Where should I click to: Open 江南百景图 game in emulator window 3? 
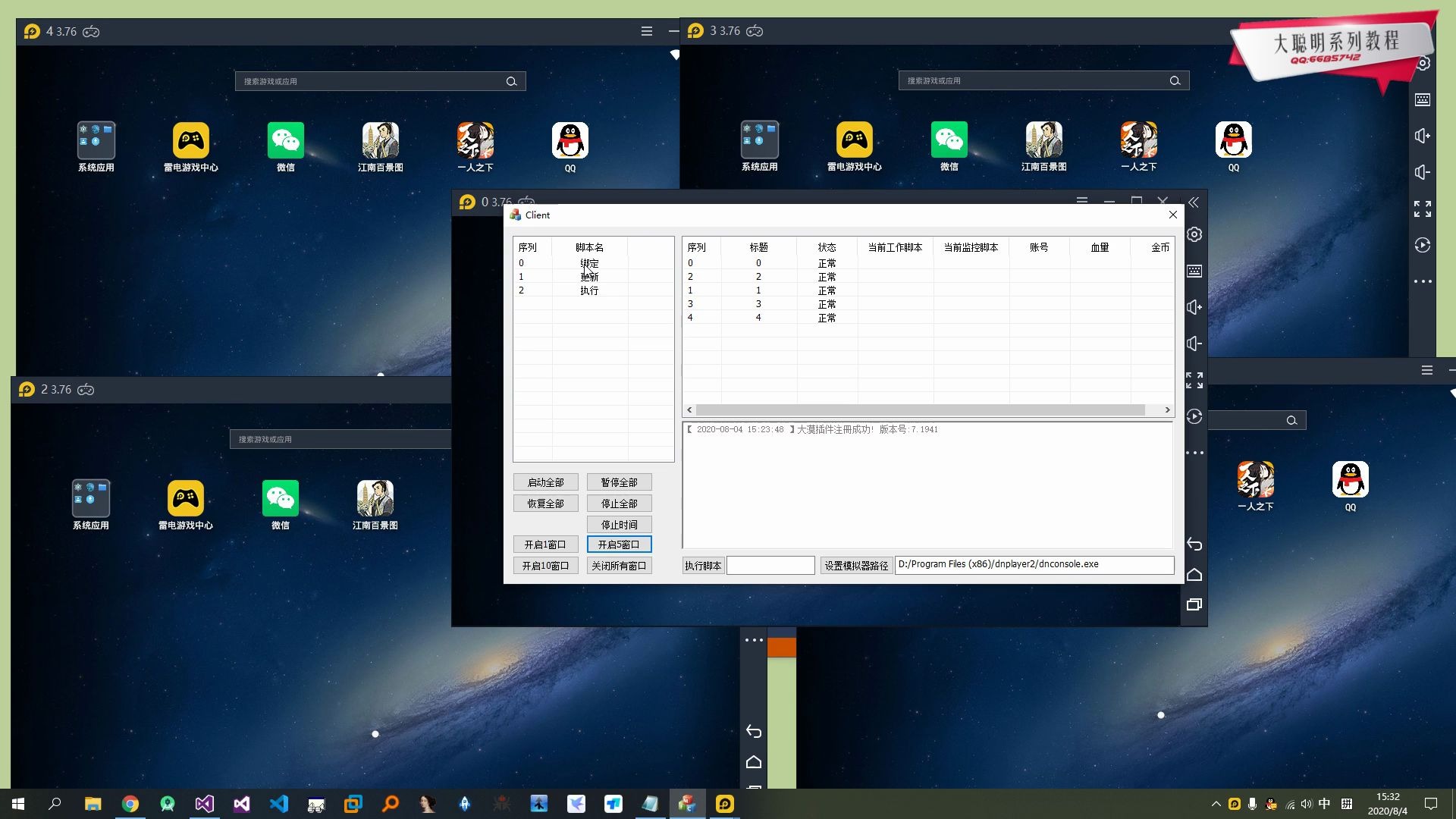(1043, 140)
